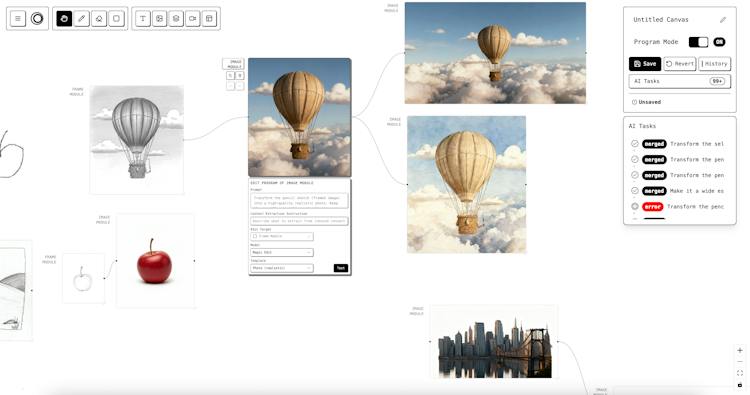Choose the layout template tool
This screenshot has height=395, width=750.
coord(209,19)
